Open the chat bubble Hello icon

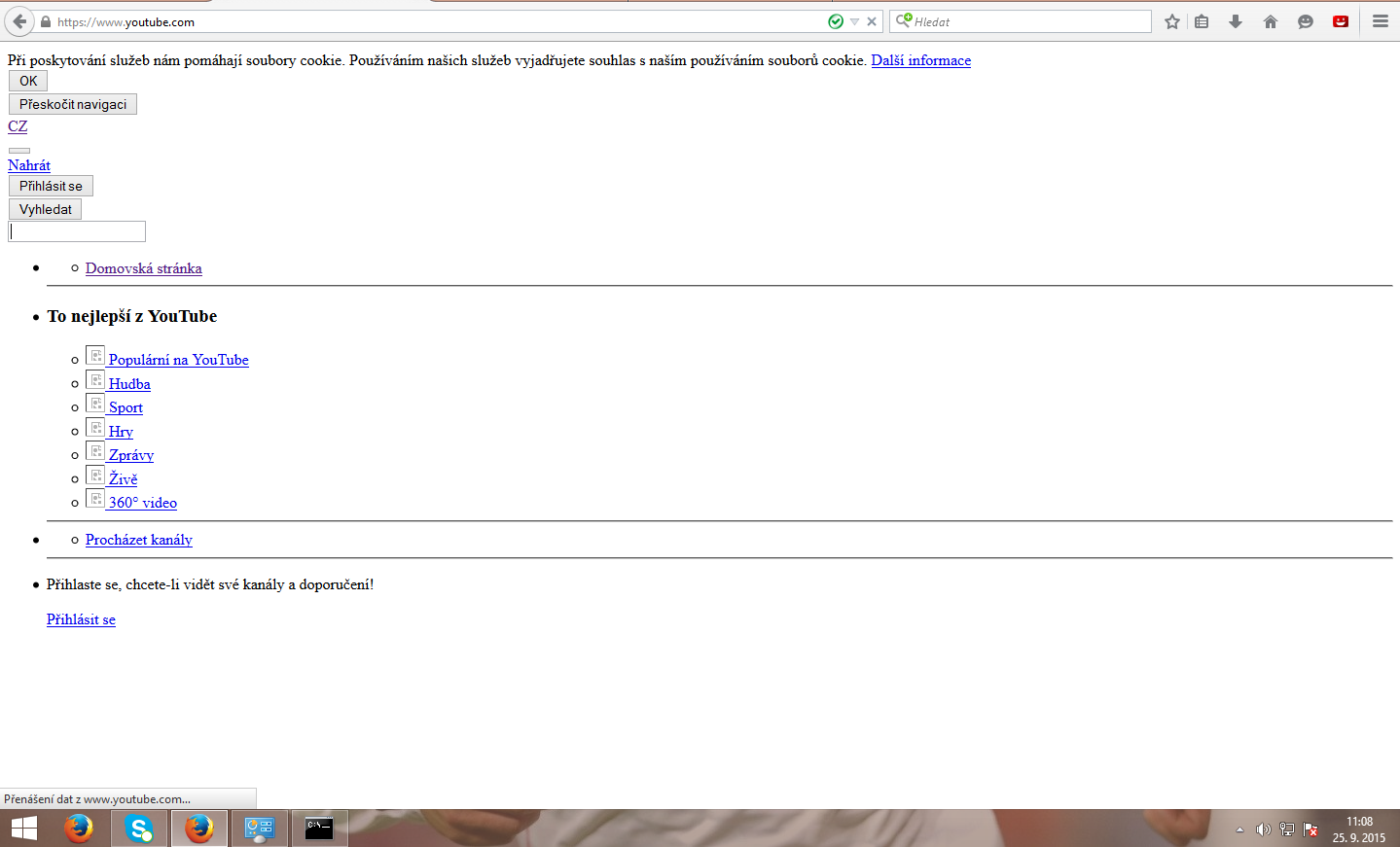coord(1306,21)
